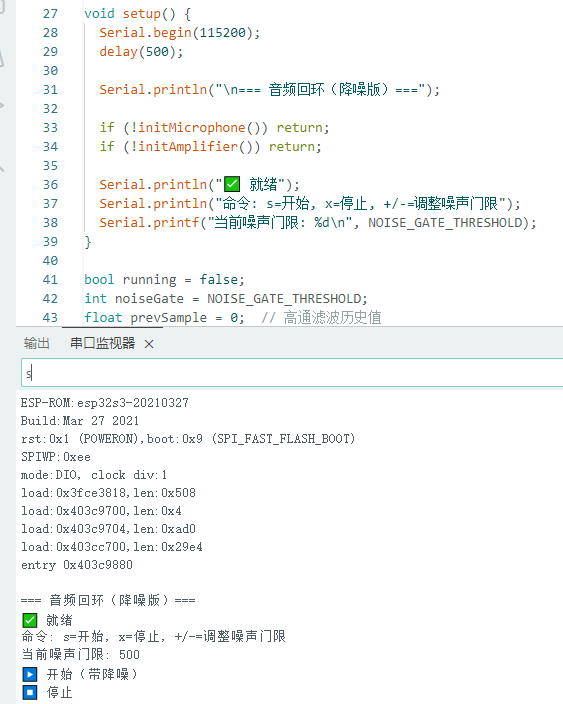Click the closing brace on line 39
This screenshot has height=704, width=563.
click(88, 242)
